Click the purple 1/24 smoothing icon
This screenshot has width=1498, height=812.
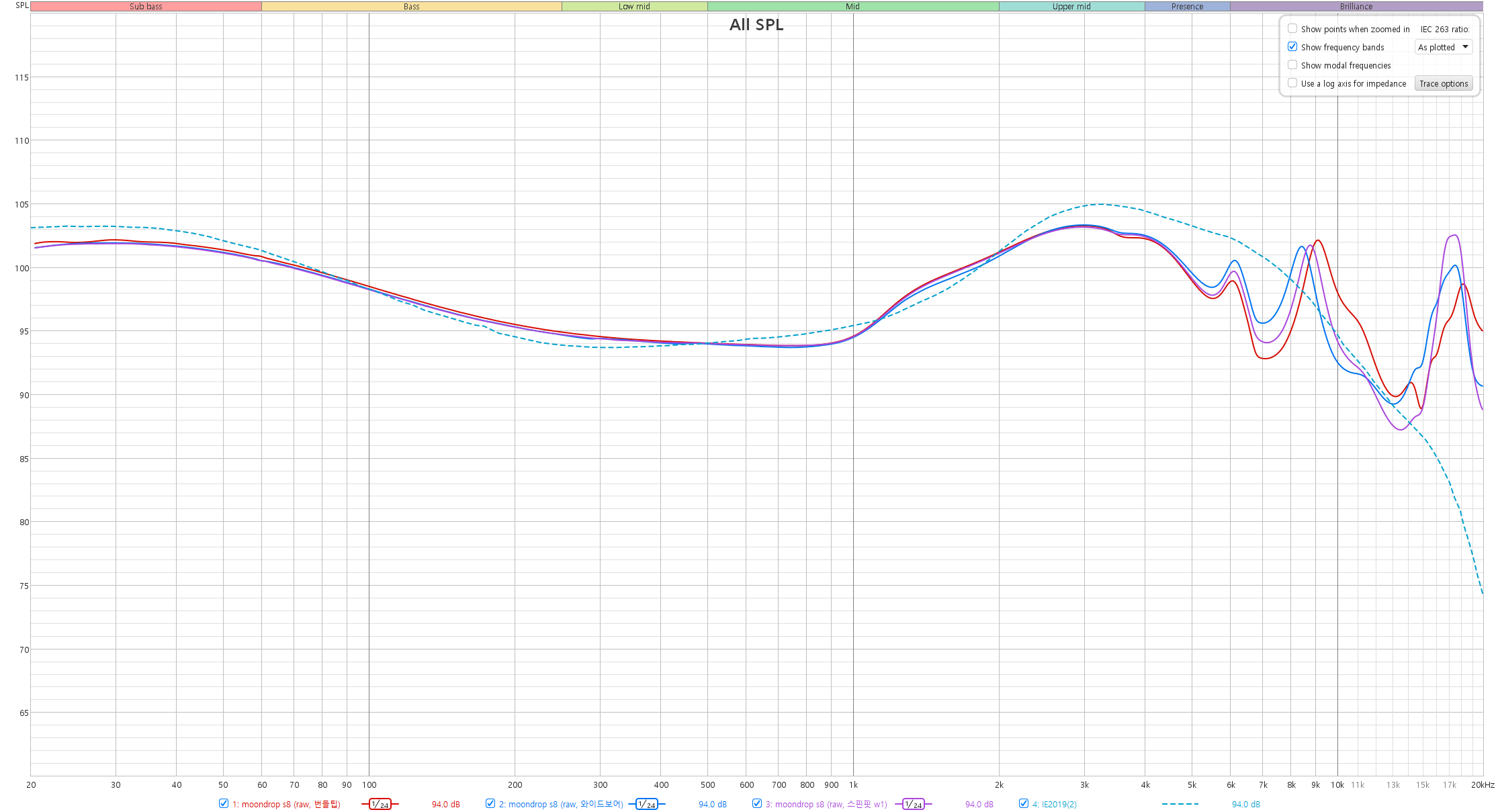point(913,804)
